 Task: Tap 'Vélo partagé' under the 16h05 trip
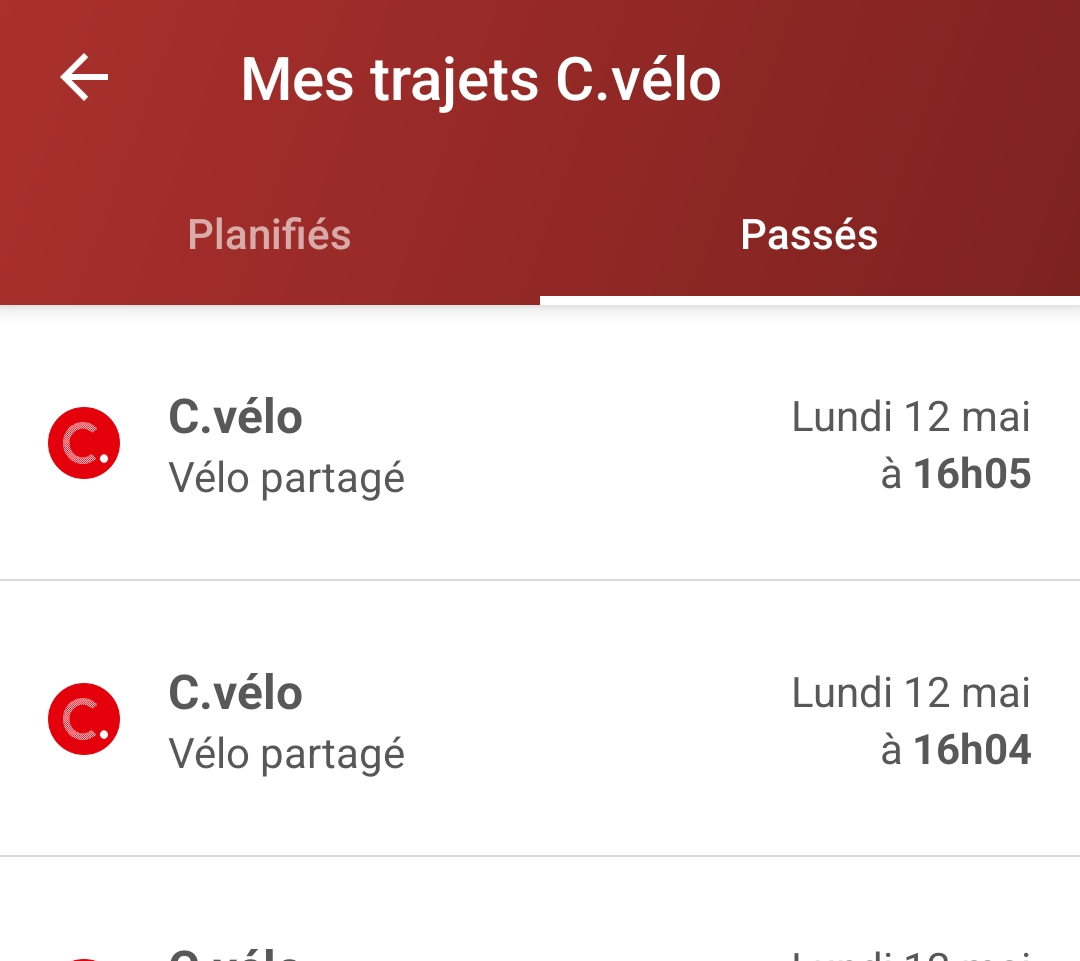pyautogui.click(x=286, y=478)
